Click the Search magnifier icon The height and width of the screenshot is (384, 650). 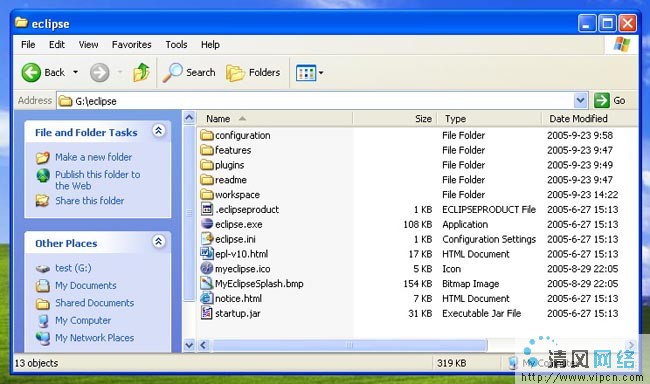[172, 73]
